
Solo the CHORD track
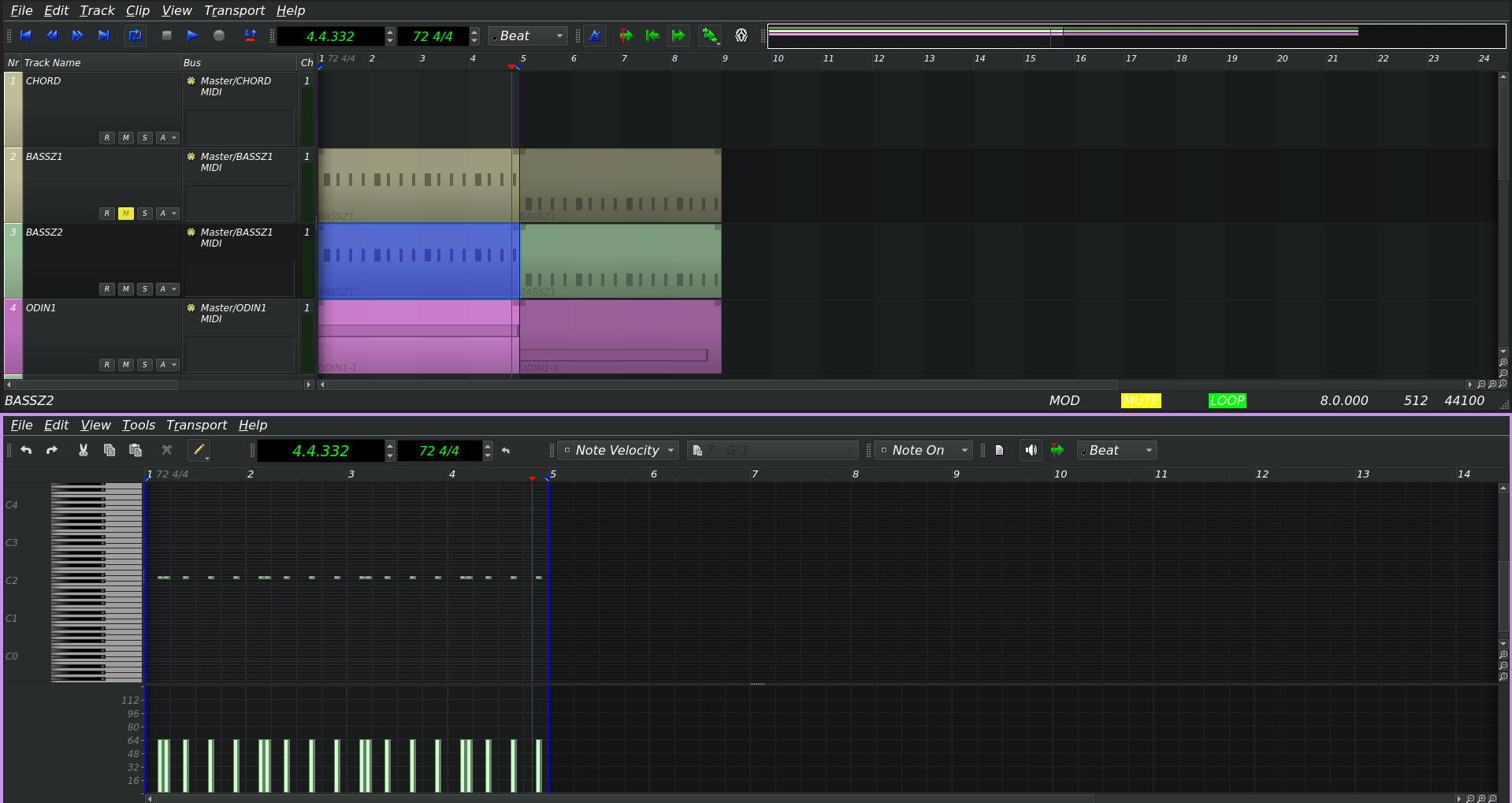[x=145, y=138]
